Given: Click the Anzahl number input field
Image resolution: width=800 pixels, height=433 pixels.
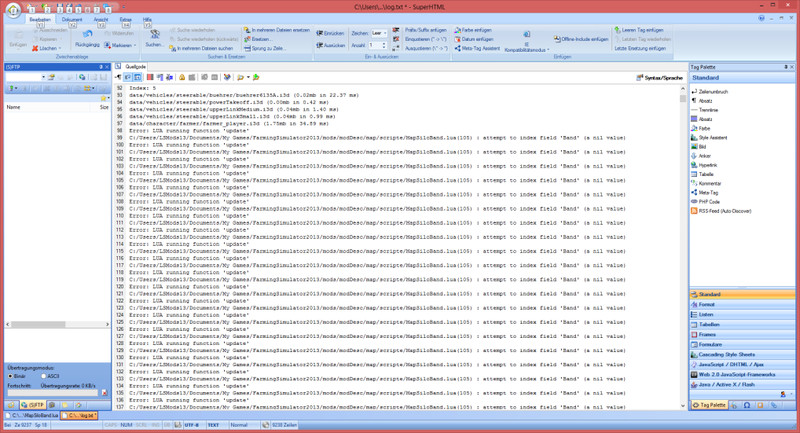Looking at the screenshot, I should 374,45.
